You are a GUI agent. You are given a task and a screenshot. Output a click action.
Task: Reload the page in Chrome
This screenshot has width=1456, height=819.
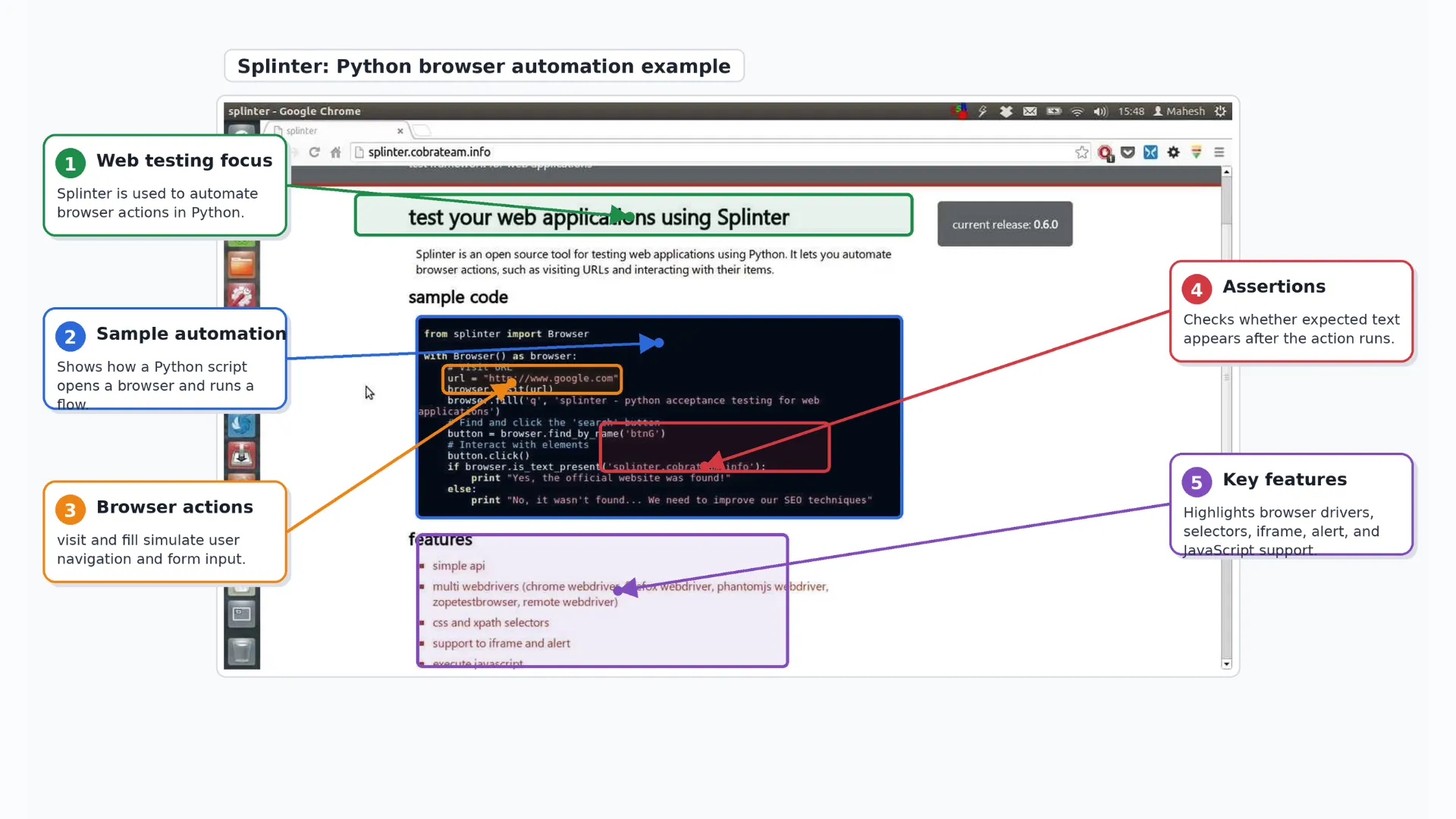pyautogui.click(x=314, y=152)
